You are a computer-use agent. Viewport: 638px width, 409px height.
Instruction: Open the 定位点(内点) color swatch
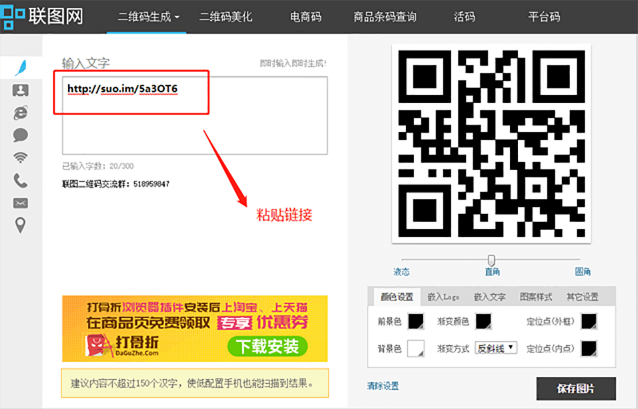point(589,349)
